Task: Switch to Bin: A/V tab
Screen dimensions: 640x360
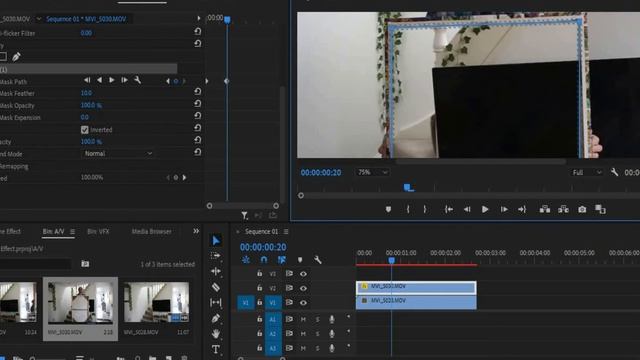Action: point(53,231)
